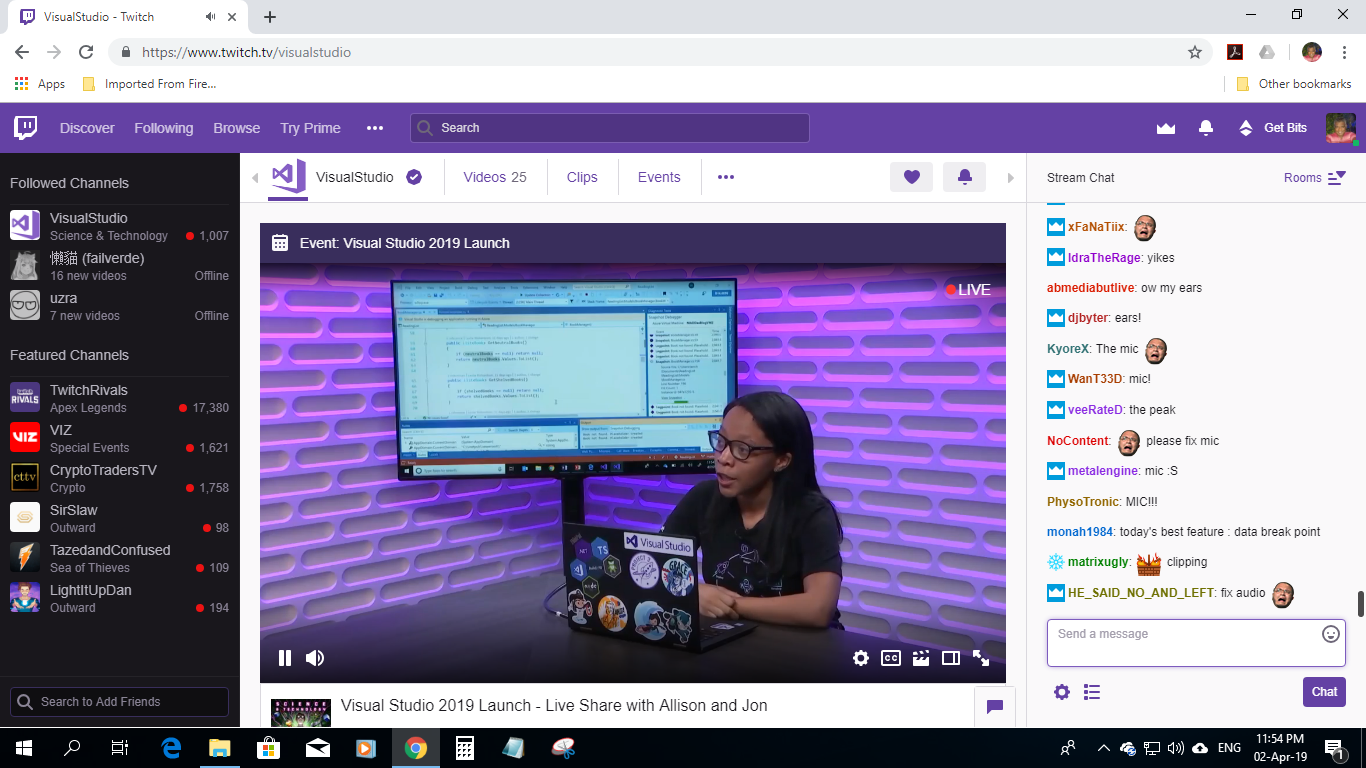Click into the Twitch search field
1366x768 pixels.
pyautogui.click(x=609, y=128)
